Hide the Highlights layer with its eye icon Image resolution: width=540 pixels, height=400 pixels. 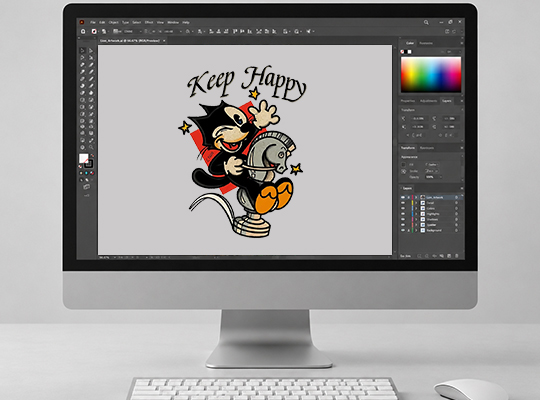pyautogui.click(x=403, y=214)
